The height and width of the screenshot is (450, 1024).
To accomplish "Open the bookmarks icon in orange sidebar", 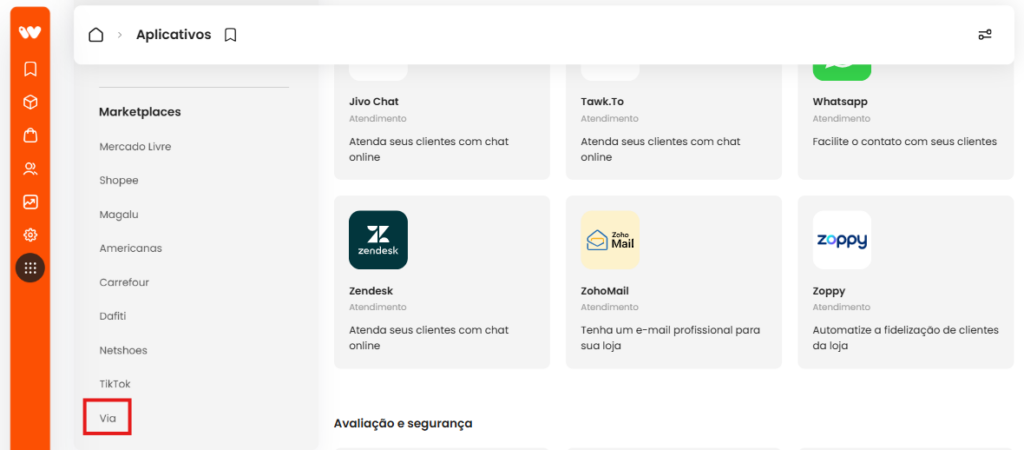I will coord(30,69).
